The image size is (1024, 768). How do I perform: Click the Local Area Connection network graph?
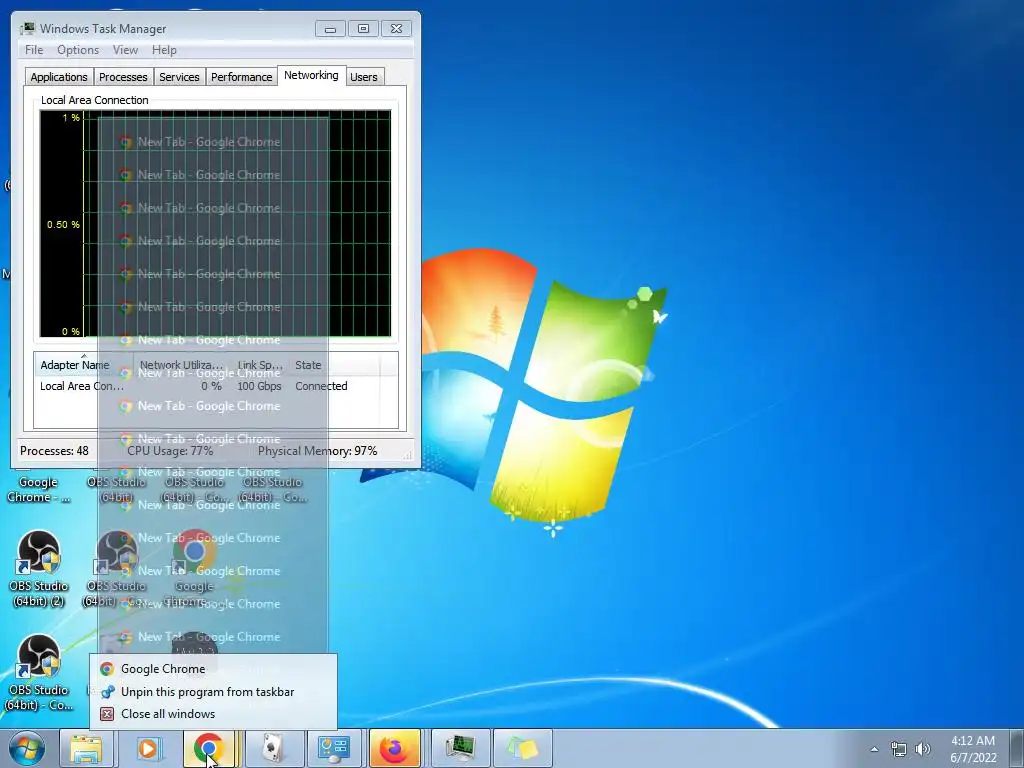click(216, 223)
